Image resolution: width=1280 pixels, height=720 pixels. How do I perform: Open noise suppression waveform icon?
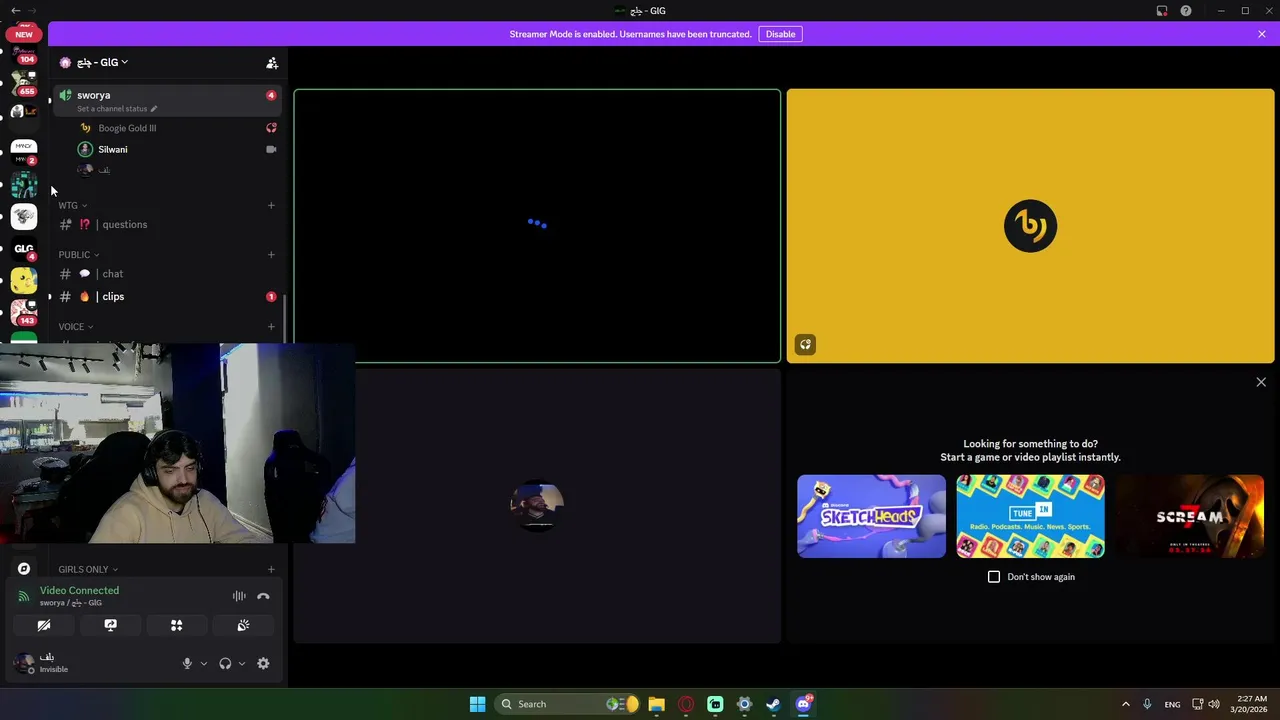[239, 596]
